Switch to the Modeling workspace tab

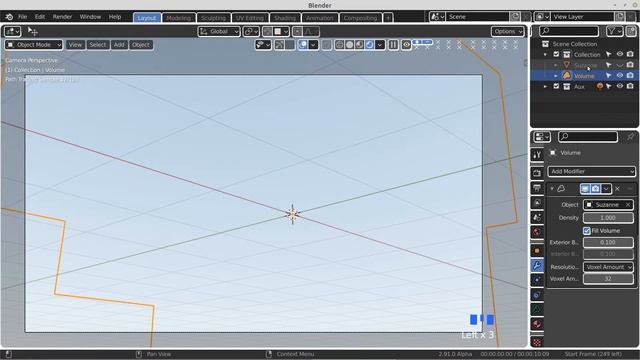[x=179, y=18]
